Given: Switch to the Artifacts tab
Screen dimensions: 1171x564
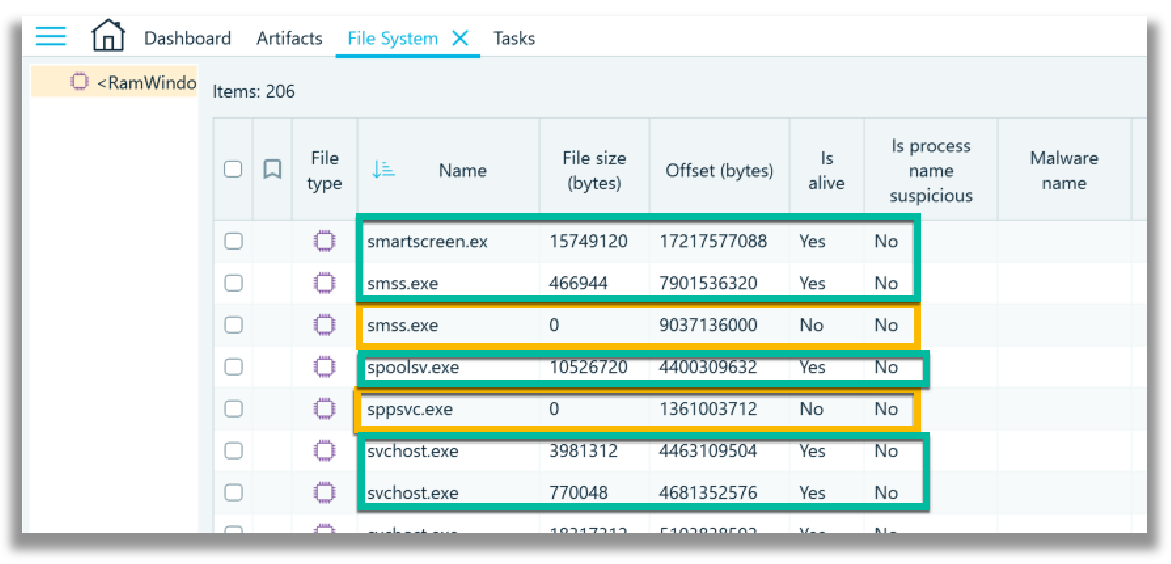Looking at the screenshot, I should 290,38.
